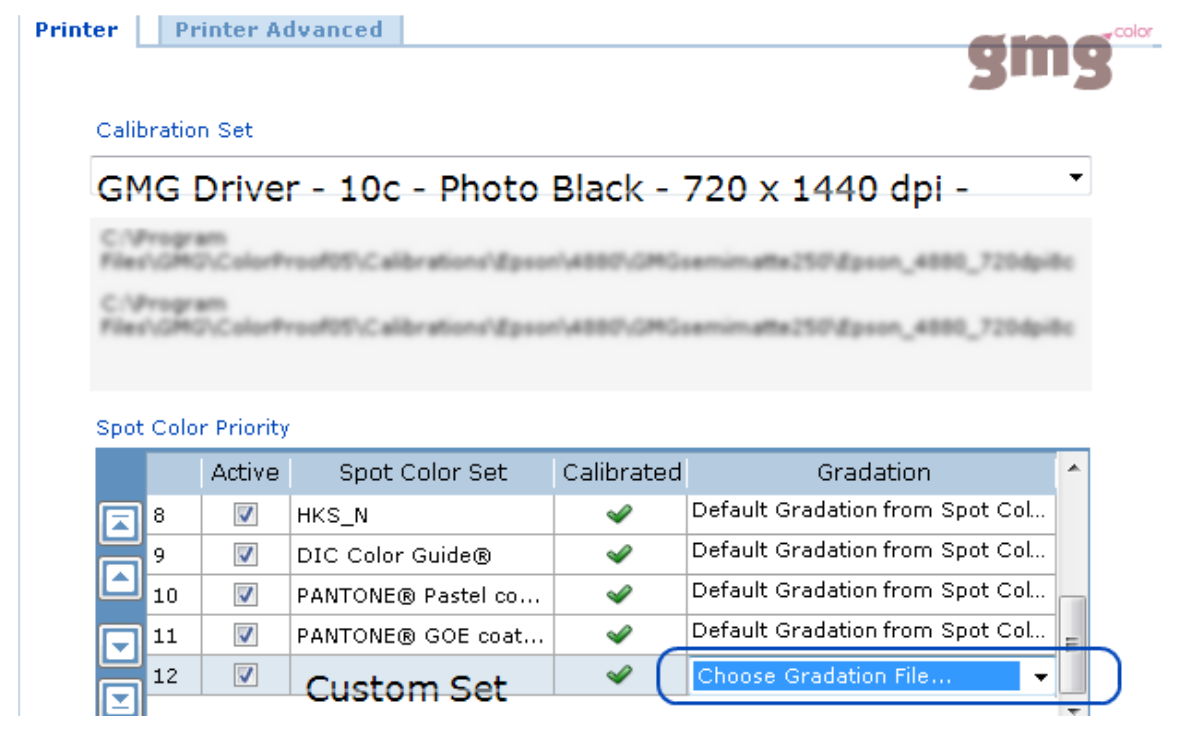
Task: Open the Calibration Set dropdown
Action: click(1075, 178)
